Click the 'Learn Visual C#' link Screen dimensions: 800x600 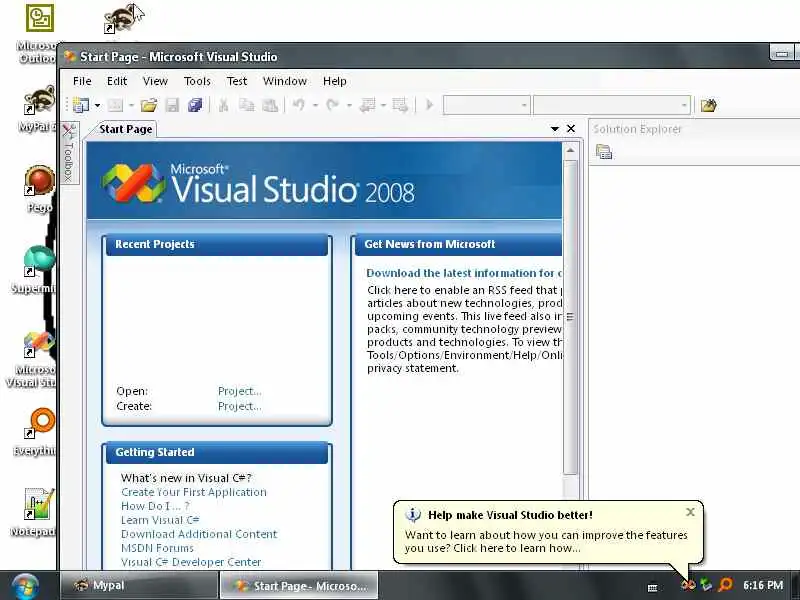pos(160,520)
